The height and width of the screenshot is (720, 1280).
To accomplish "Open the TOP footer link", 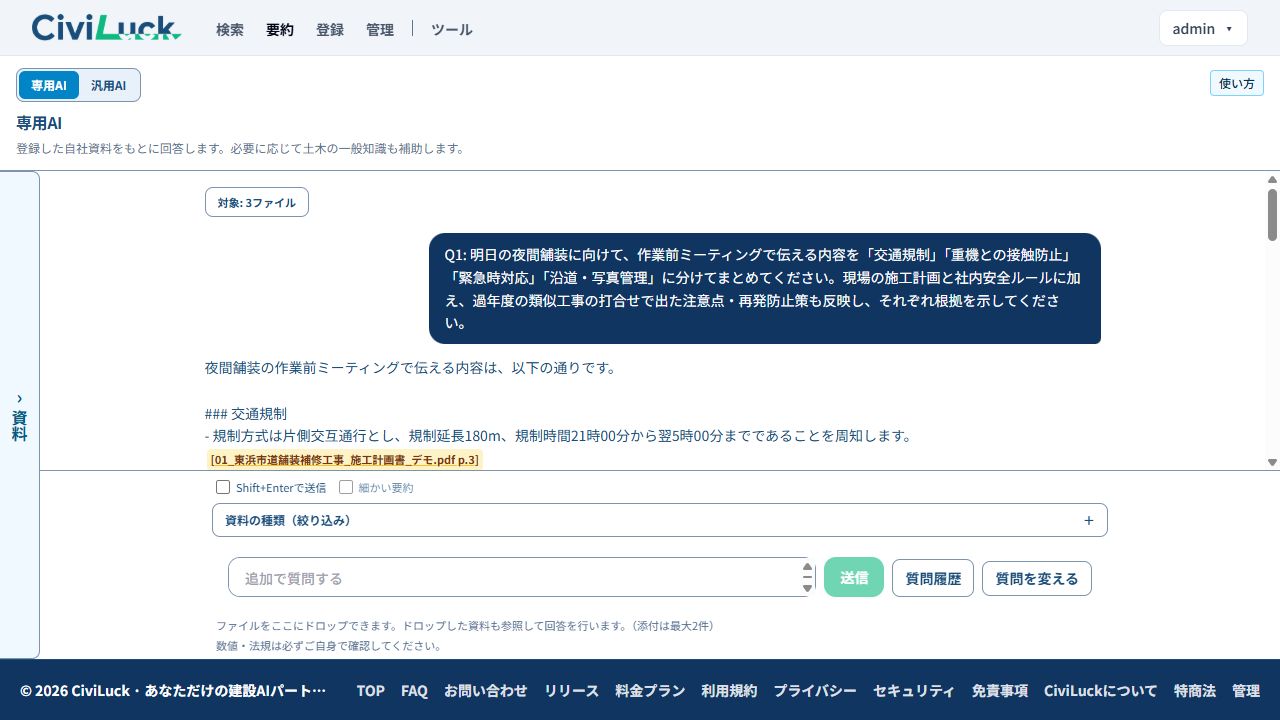I will (371, 690).
